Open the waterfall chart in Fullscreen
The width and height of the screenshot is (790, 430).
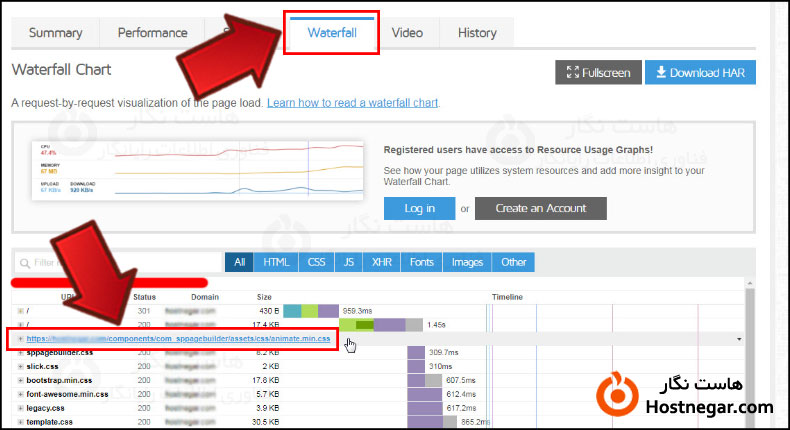(599, 72)
